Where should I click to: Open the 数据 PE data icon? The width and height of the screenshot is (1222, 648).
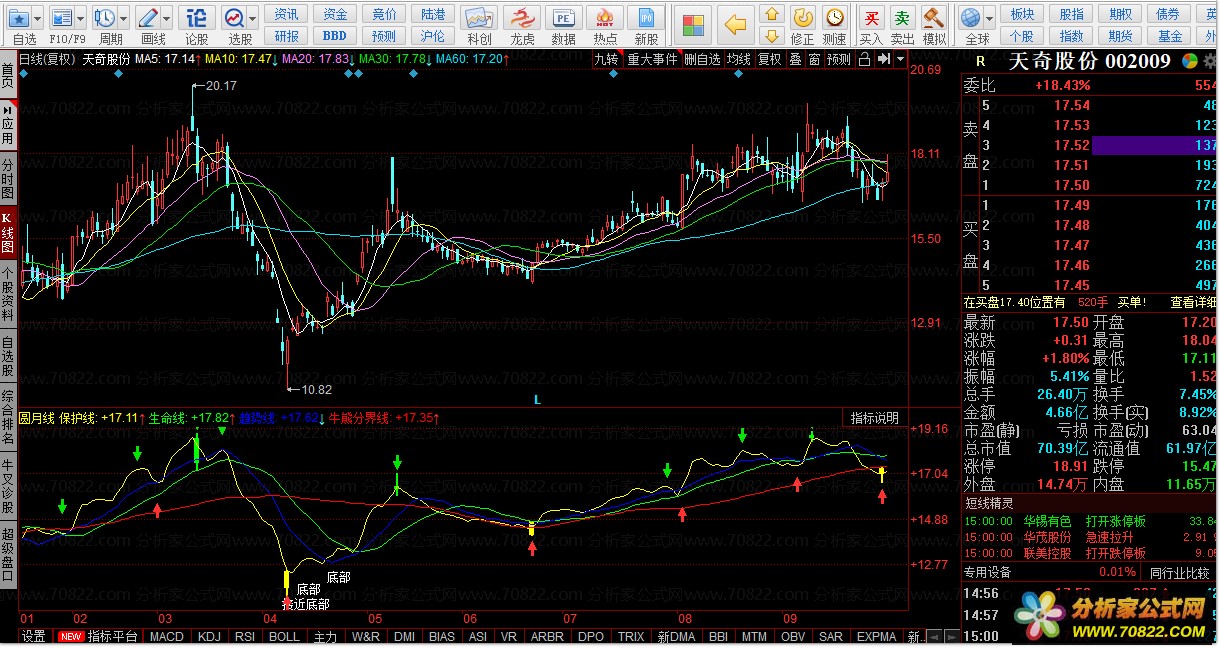pyautogui.click(x=564, y=18)
